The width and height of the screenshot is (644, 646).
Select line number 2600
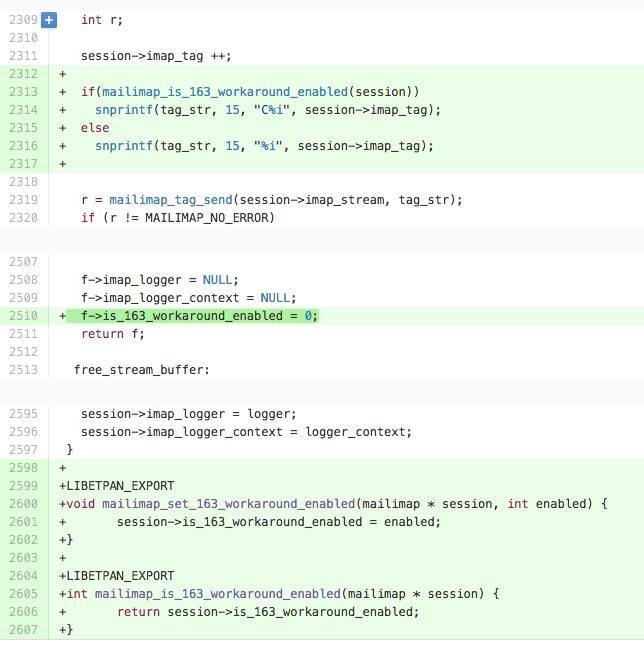click(x=23, y=504)
